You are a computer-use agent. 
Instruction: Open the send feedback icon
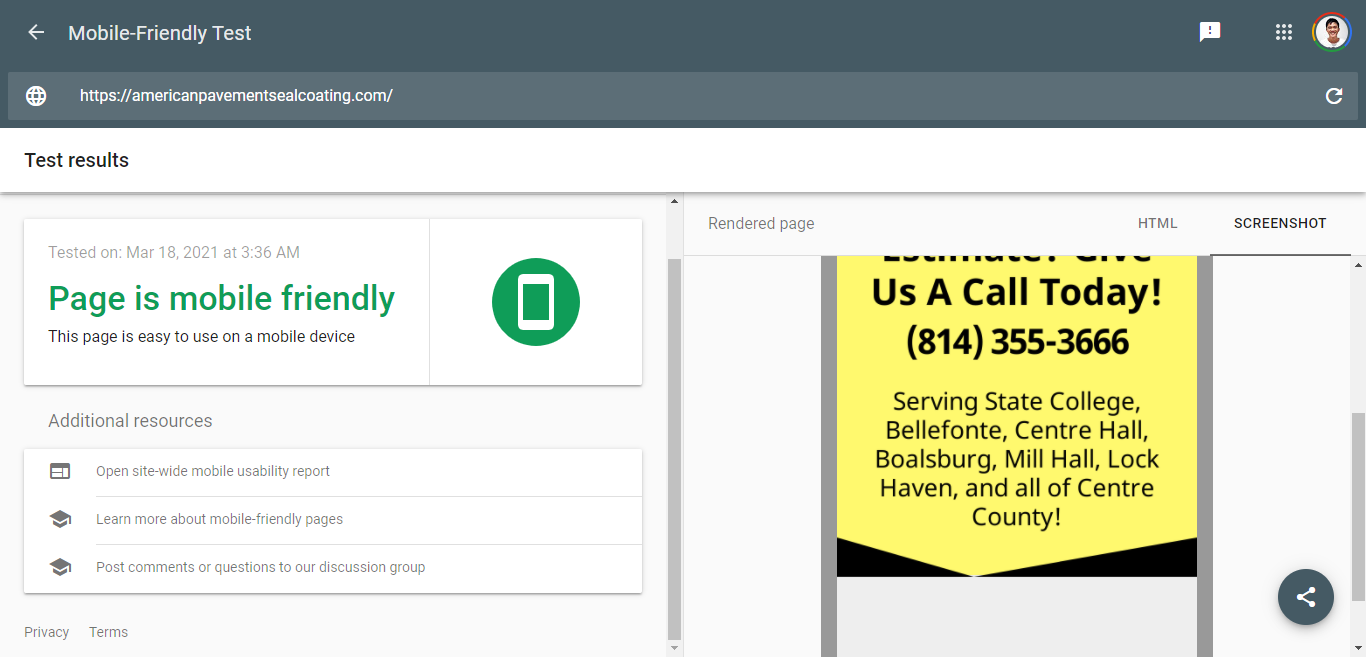pyautogui.click(x=1210, y=32)
